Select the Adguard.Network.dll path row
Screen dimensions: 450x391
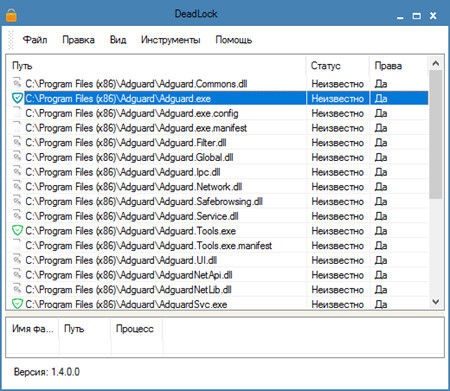coord(134,187)
